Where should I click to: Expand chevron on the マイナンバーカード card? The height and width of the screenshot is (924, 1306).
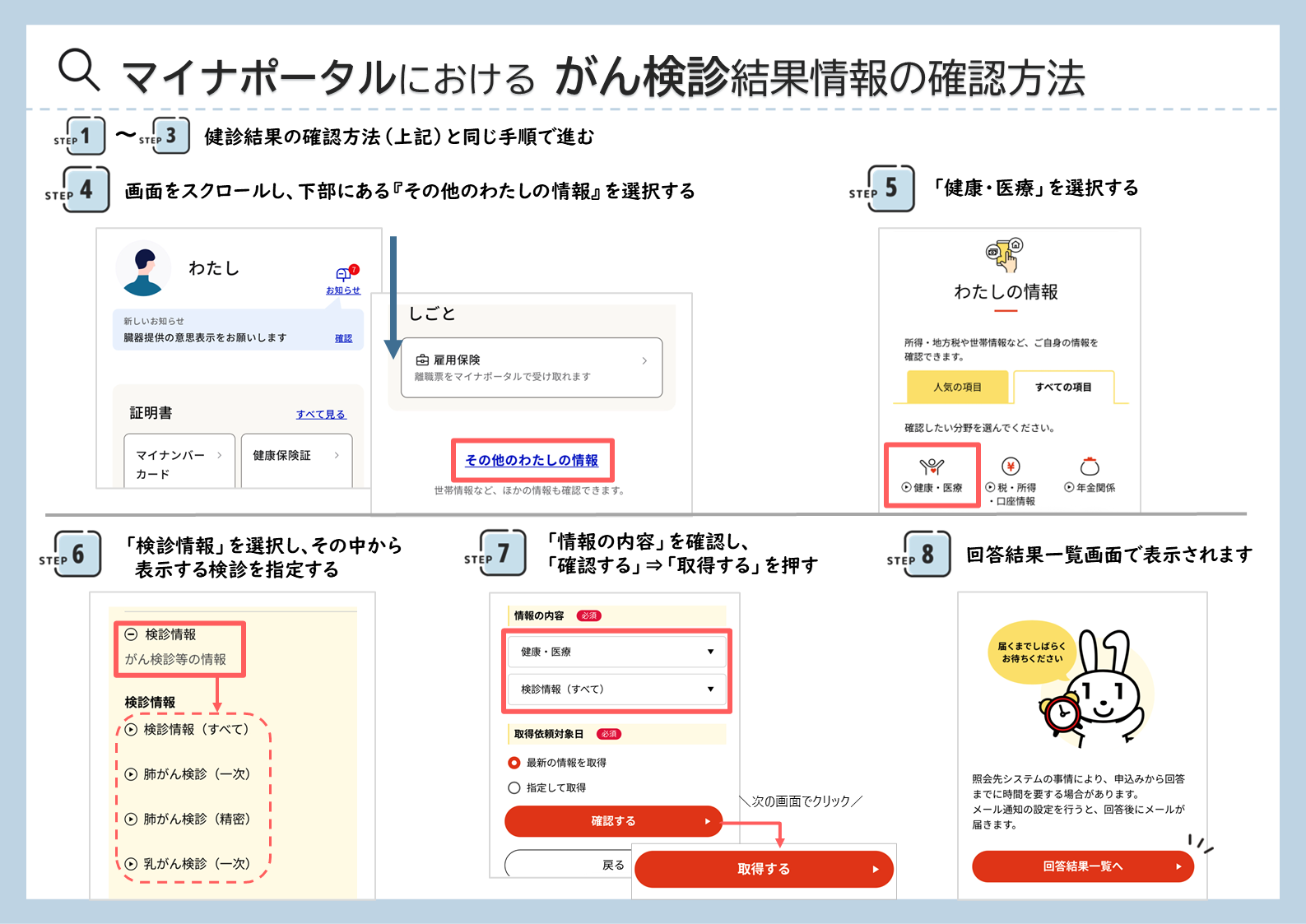pyautogui.click(x=220, y=455)
